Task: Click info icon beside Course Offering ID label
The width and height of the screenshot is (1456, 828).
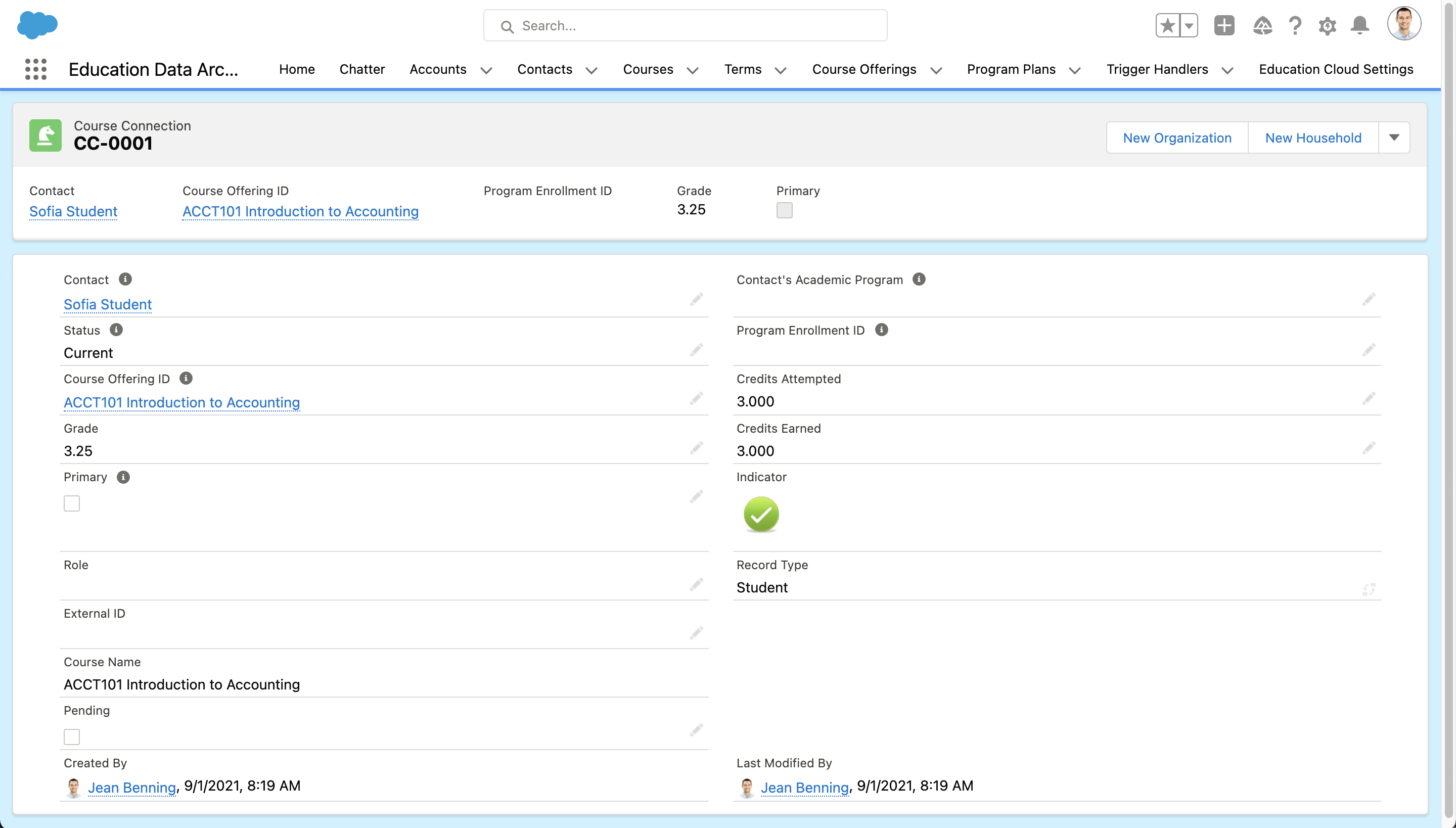Action: (186, 378)
